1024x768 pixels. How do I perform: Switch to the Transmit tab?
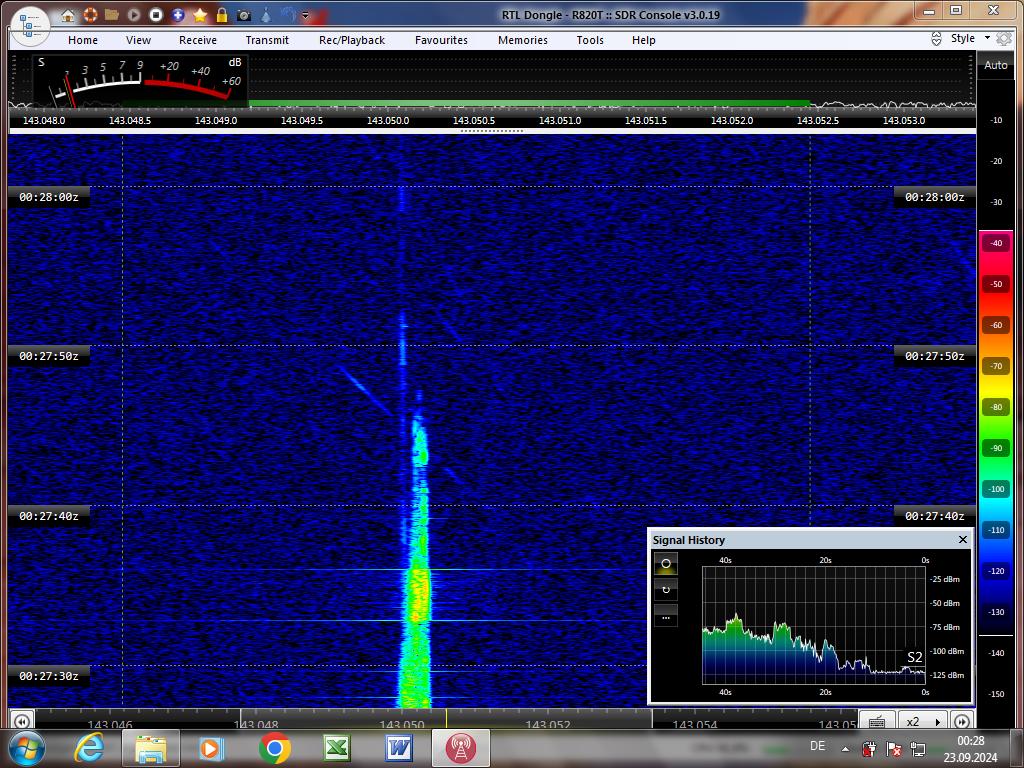[x=267, y=40]
